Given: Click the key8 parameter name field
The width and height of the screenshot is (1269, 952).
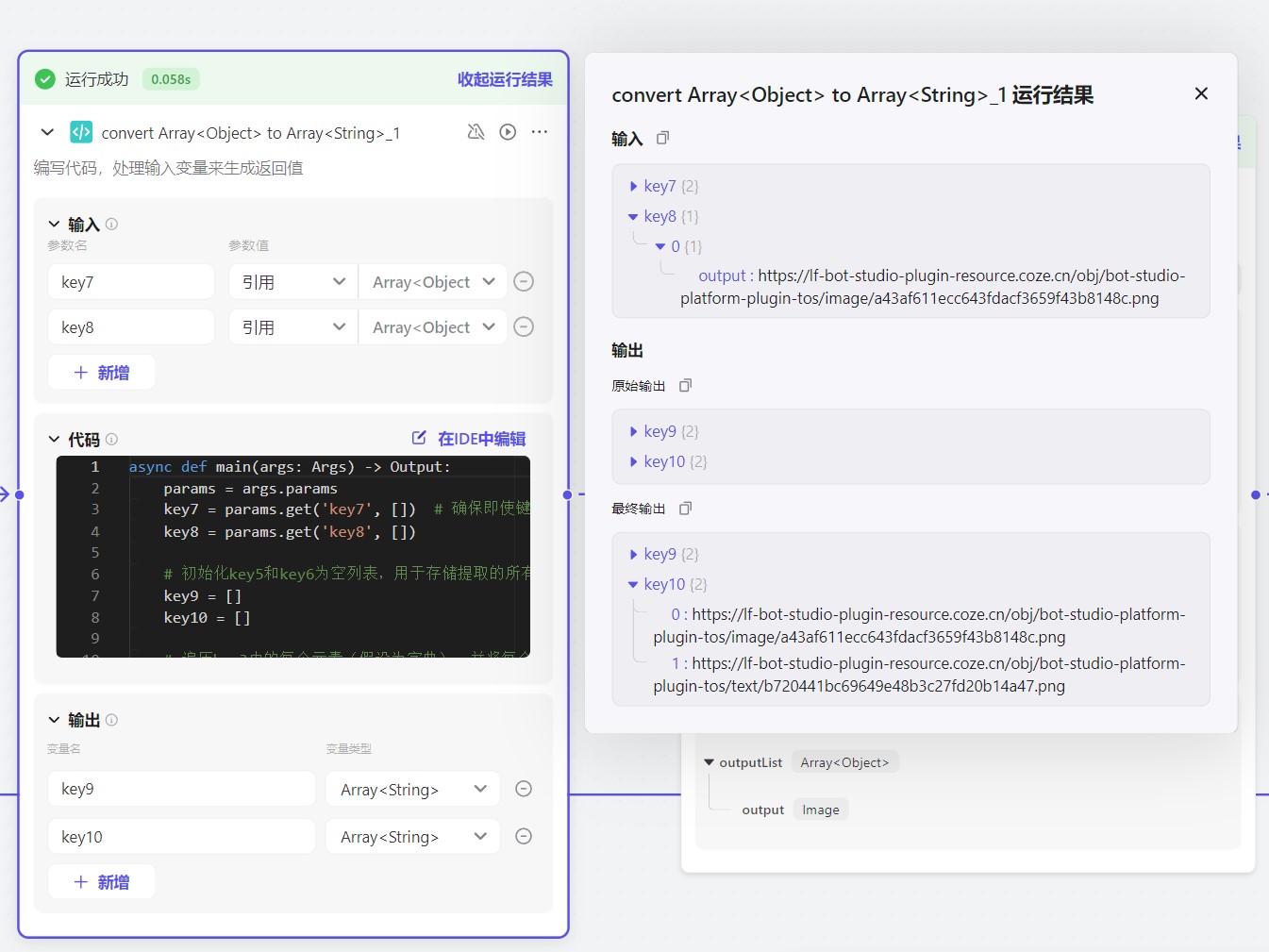Looking at the screenshot, I should tap(131, 326).
